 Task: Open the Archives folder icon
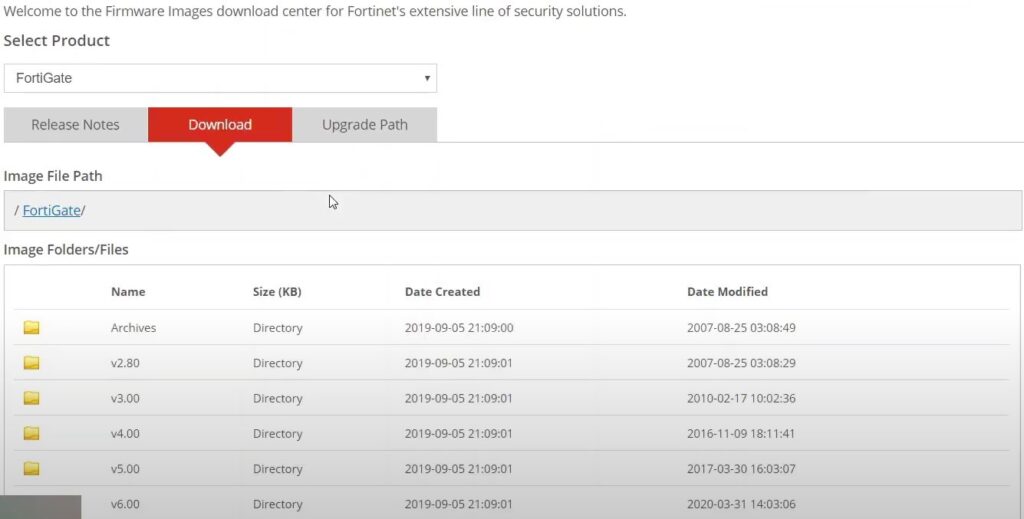tap(31, 327)
